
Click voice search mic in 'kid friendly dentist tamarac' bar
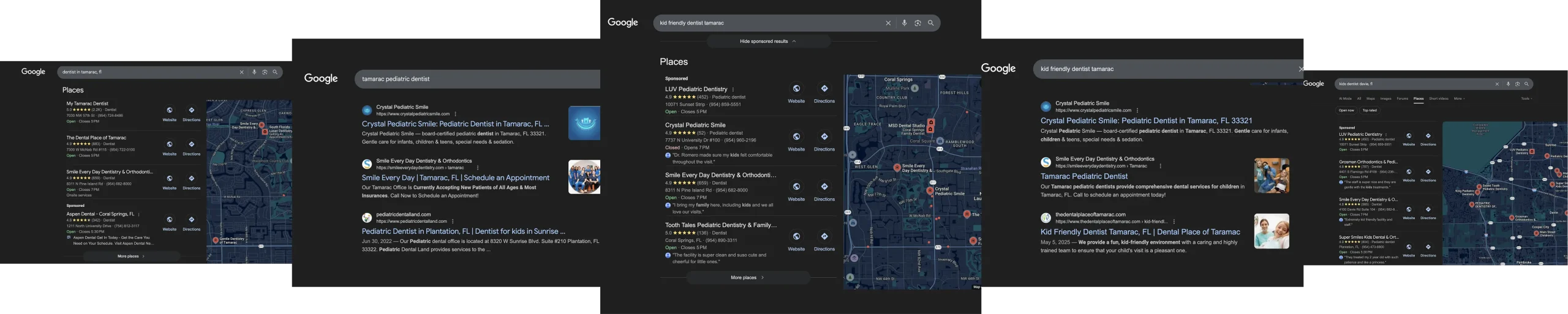click(x=904, y=23)
